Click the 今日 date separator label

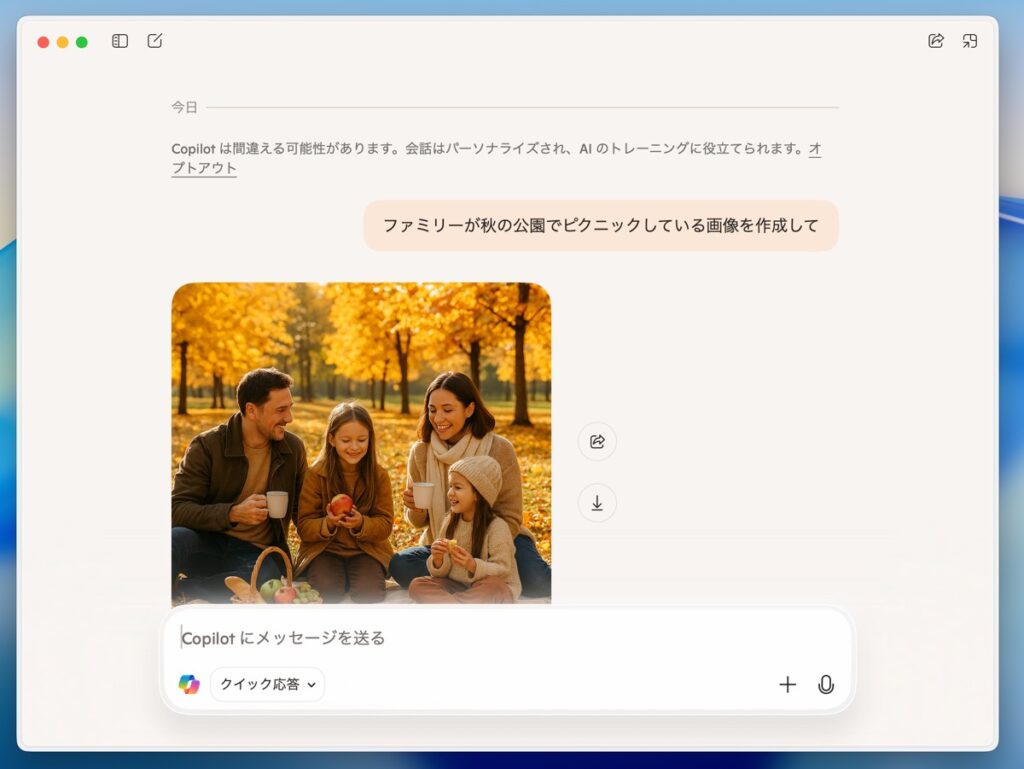tap(184, 107)
